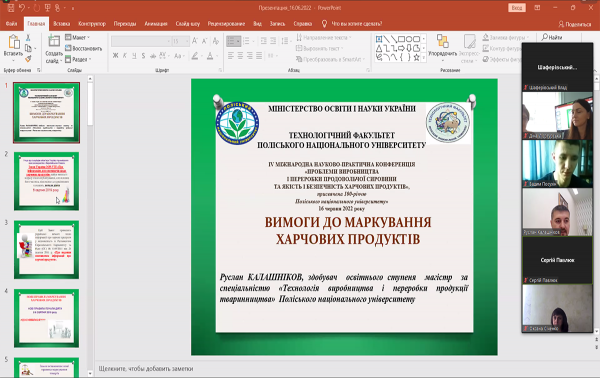The width and height of the screenshot is (600, 378).
Task: Toggle Bold (Ж) formatting
Action: pyautogui.click(x=116, y=56)
